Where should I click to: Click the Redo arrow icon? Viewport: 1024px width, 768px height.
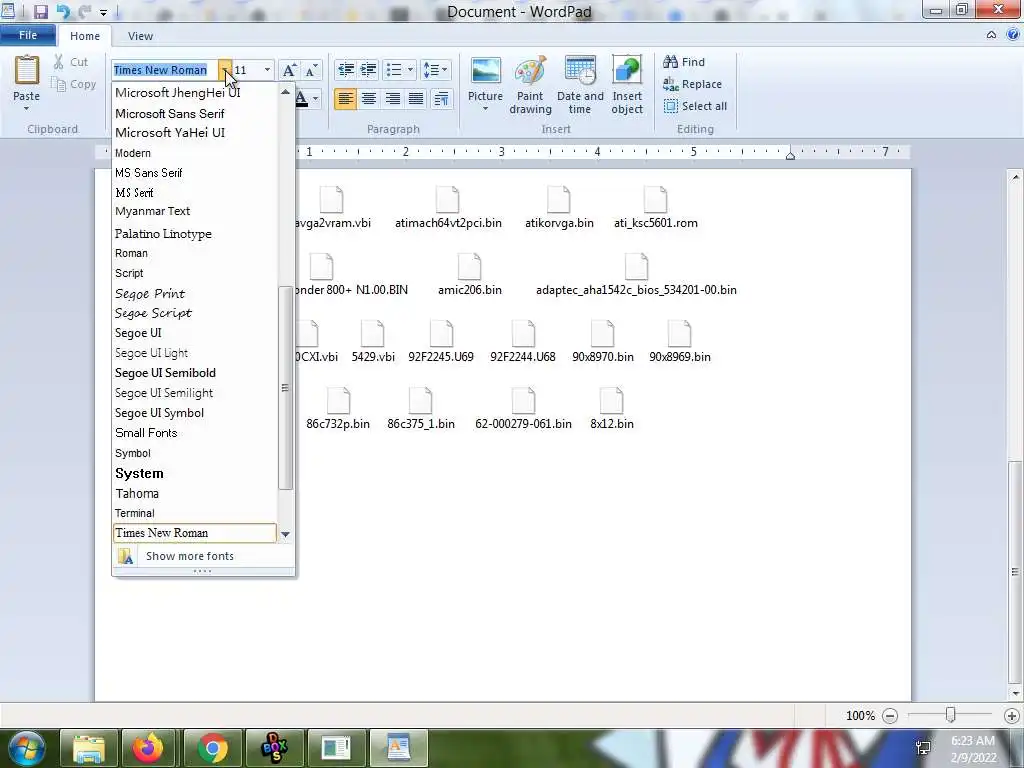coord(85,11)
